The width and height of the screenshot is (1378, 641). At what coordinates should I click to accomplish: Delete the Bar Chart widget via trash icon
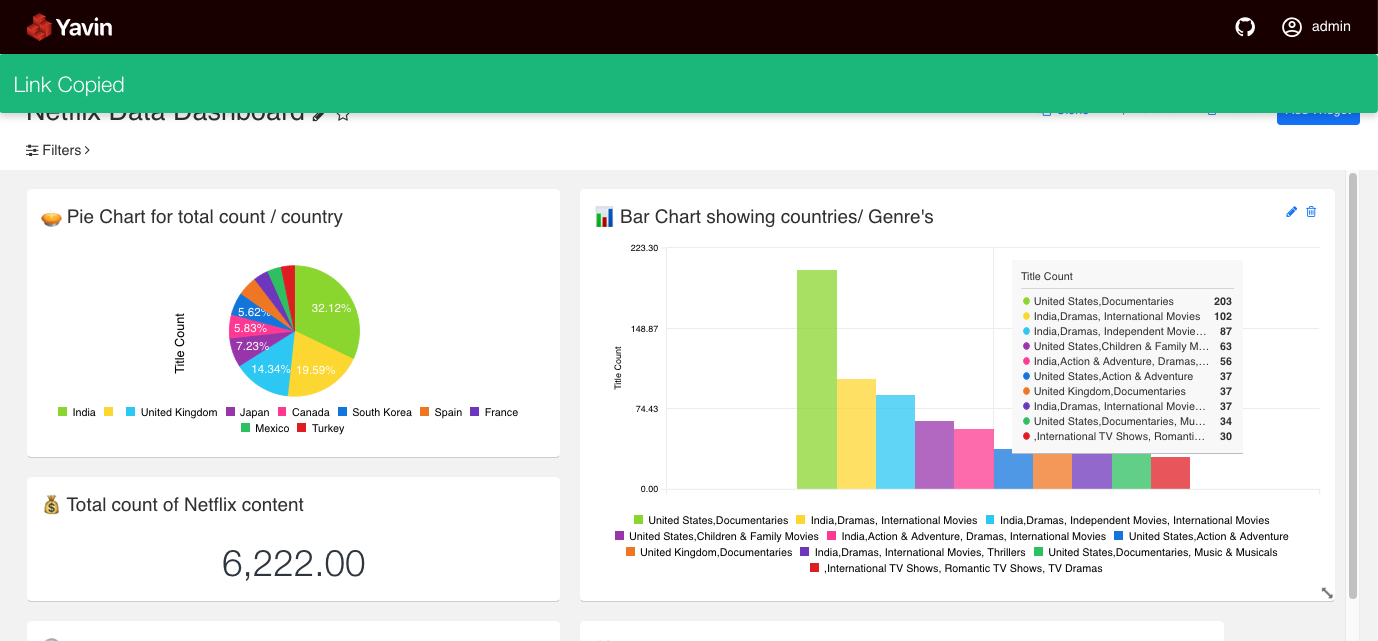[x=1312, y=212]
